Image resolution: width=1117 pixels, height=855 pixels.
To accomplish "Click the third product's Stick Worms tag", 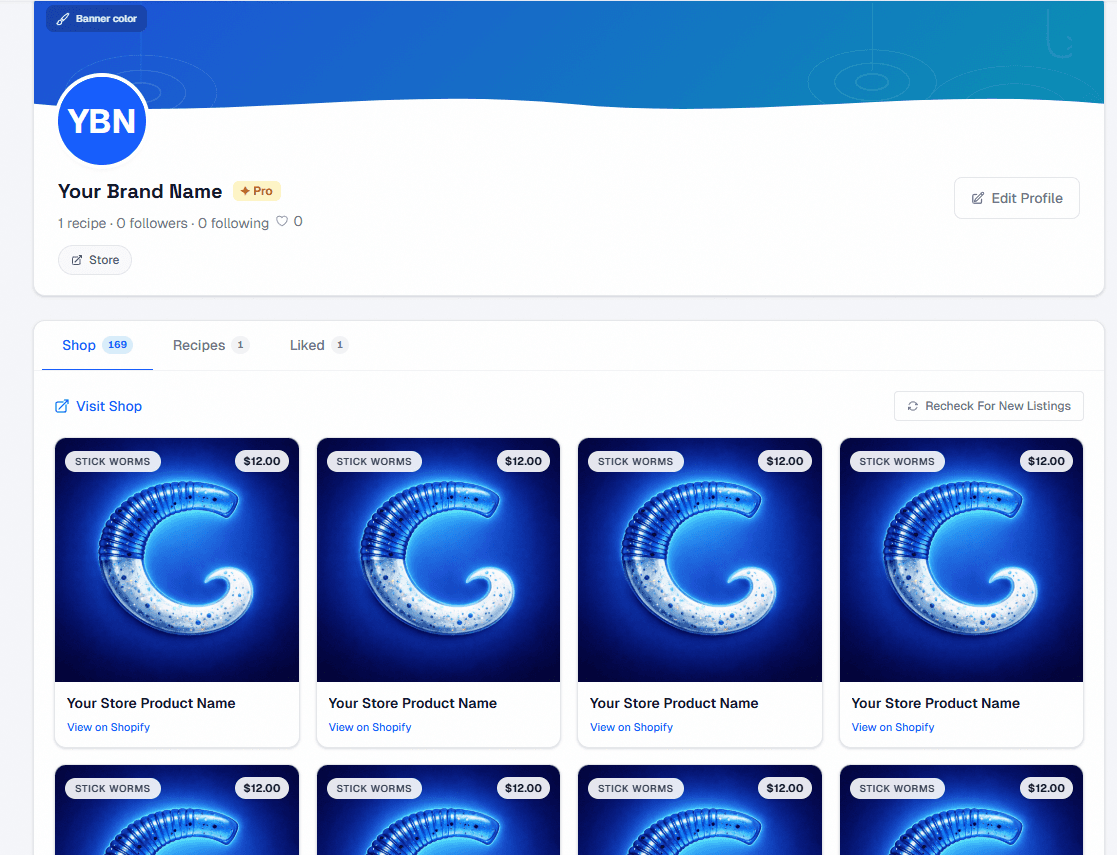I will point(635,461).
